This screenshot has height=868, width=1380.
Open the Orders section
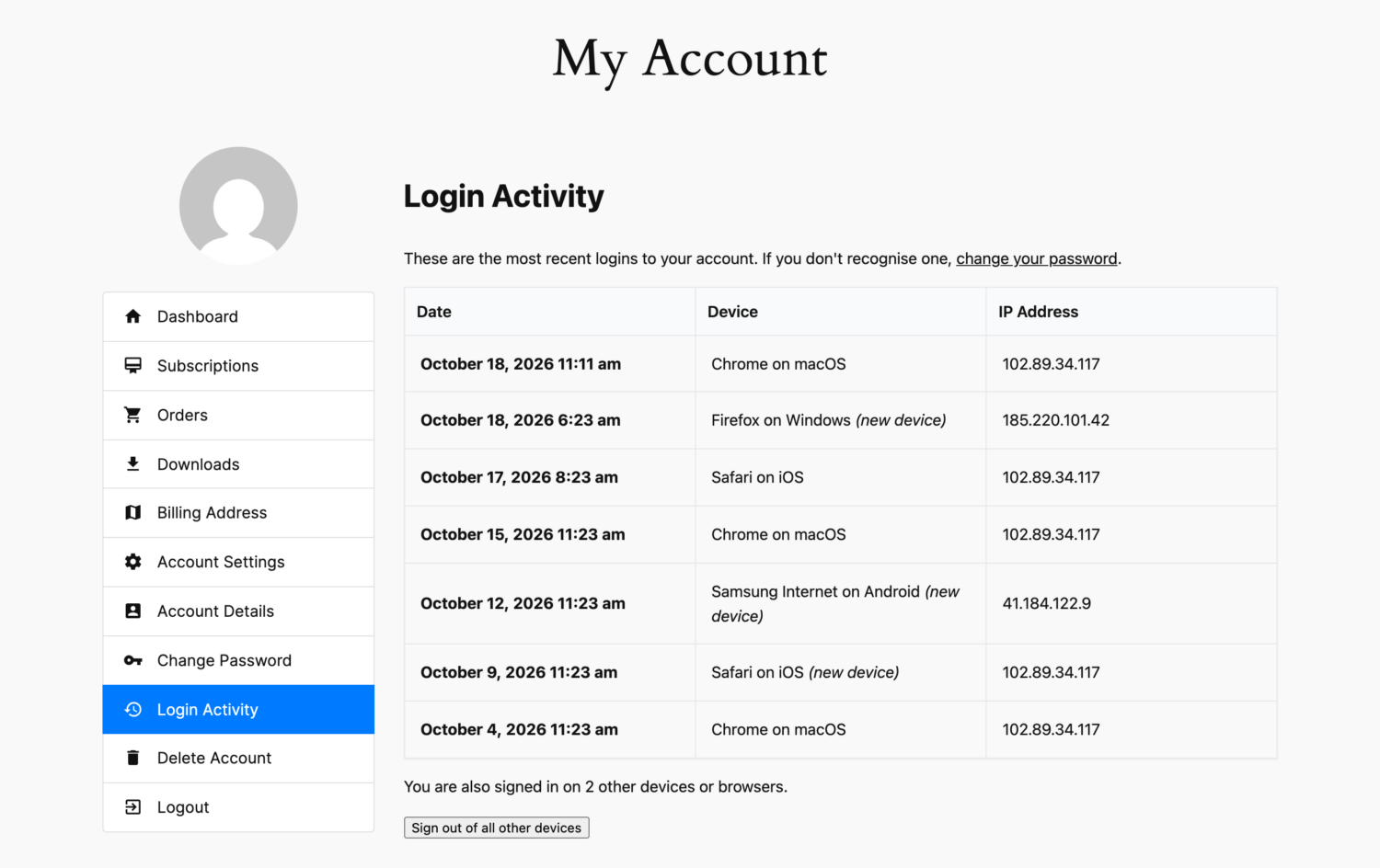238,416
